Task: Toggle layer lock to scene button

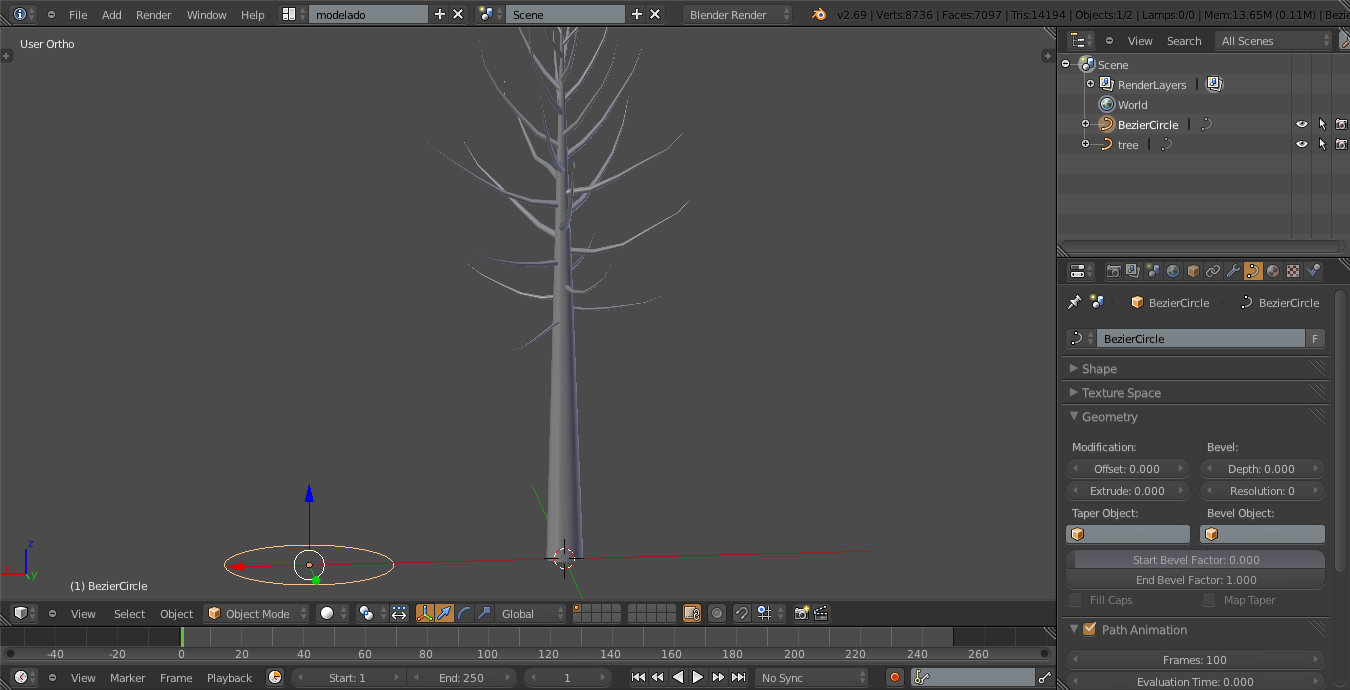Action: tap(692, 613)
